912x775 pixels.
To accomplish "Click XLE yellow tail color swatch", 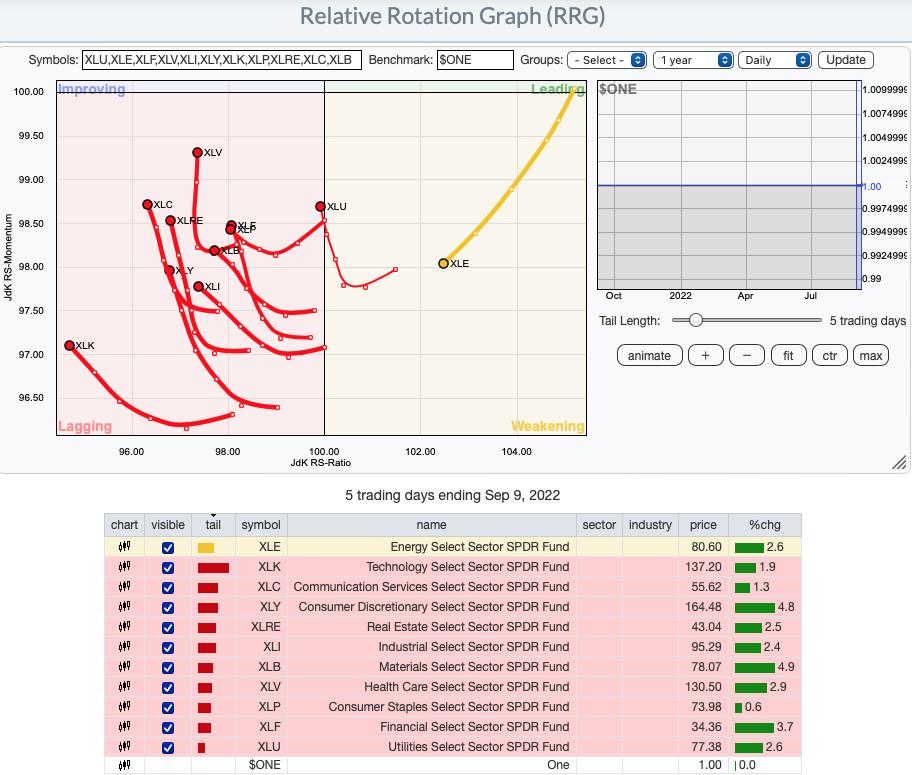I will pos(206,548).
